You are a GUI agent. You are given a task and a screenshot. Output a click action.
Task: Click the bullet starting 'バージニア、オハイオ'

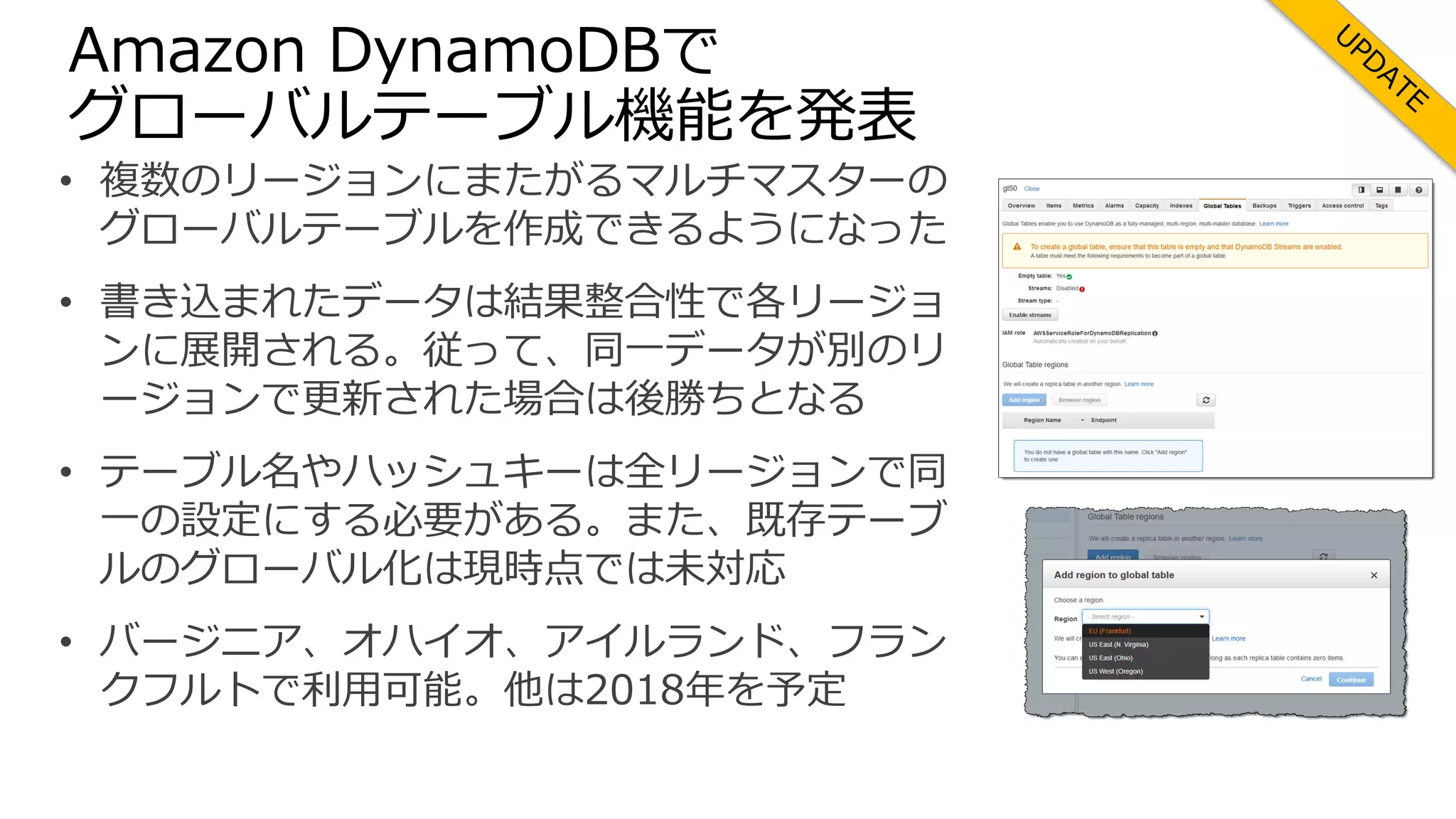tap(523, 665)
